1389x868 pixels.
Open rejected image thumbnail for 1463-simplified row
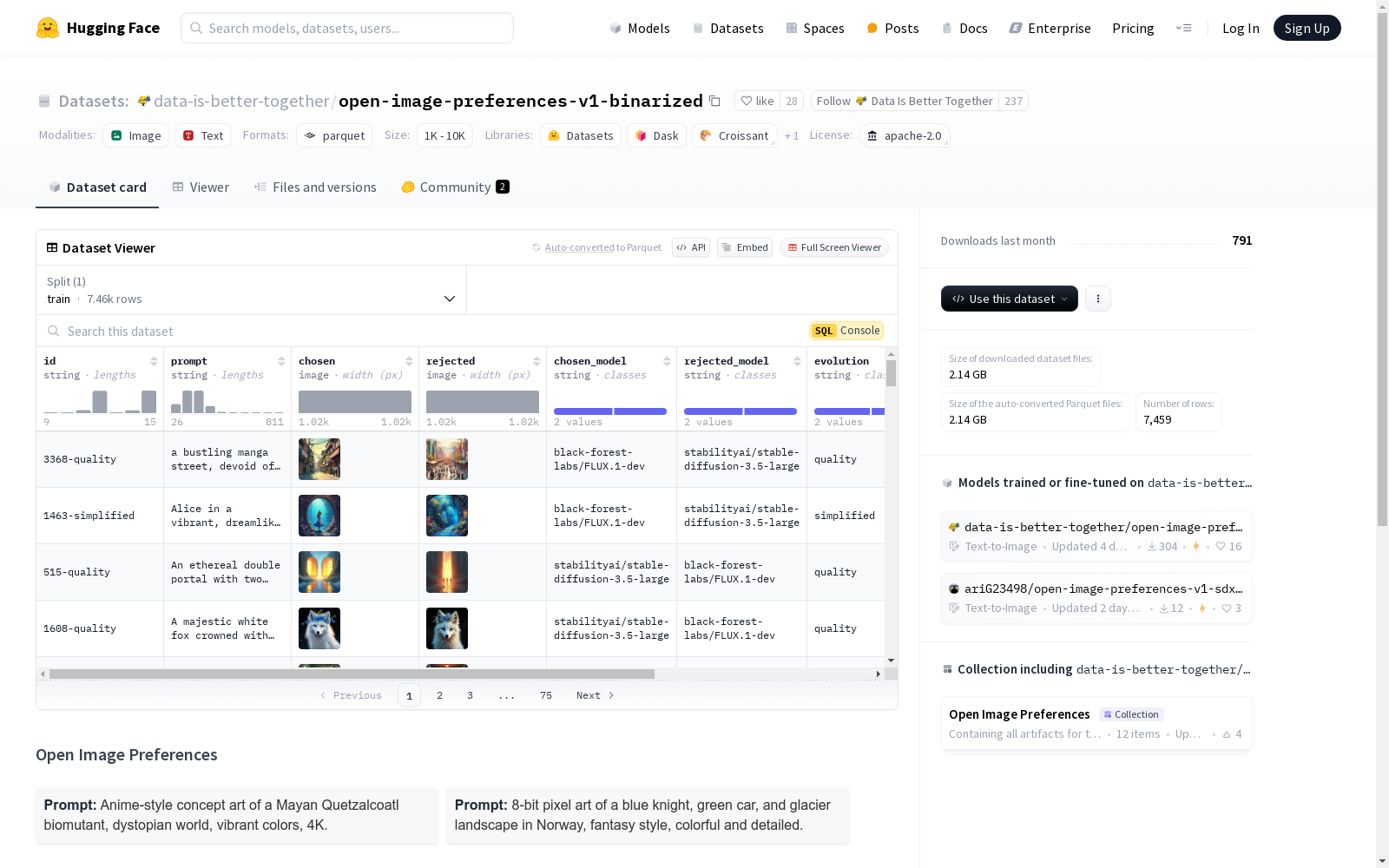[447, 516]
